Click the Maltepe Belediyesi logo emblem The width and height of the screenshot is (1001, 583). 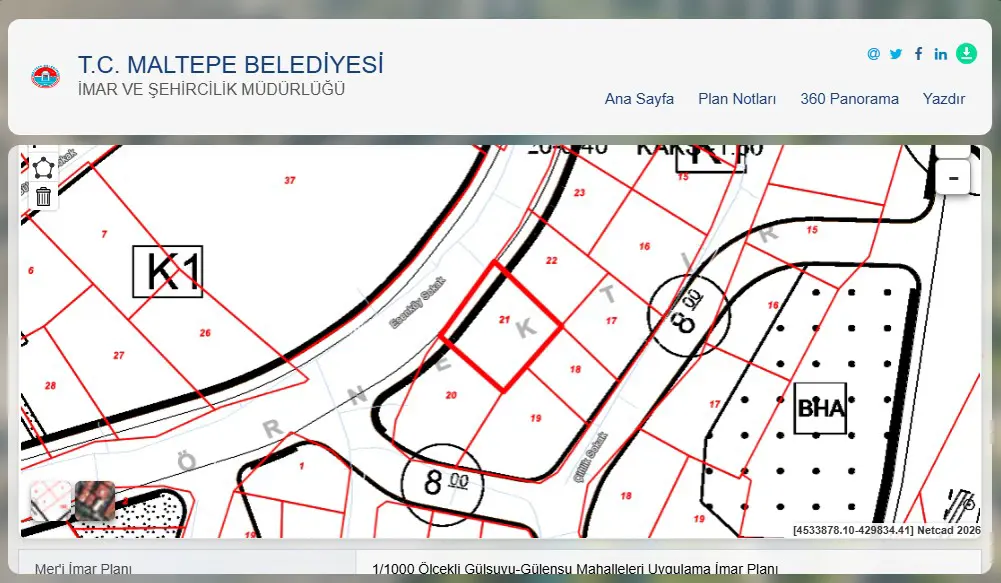point(45,77)
